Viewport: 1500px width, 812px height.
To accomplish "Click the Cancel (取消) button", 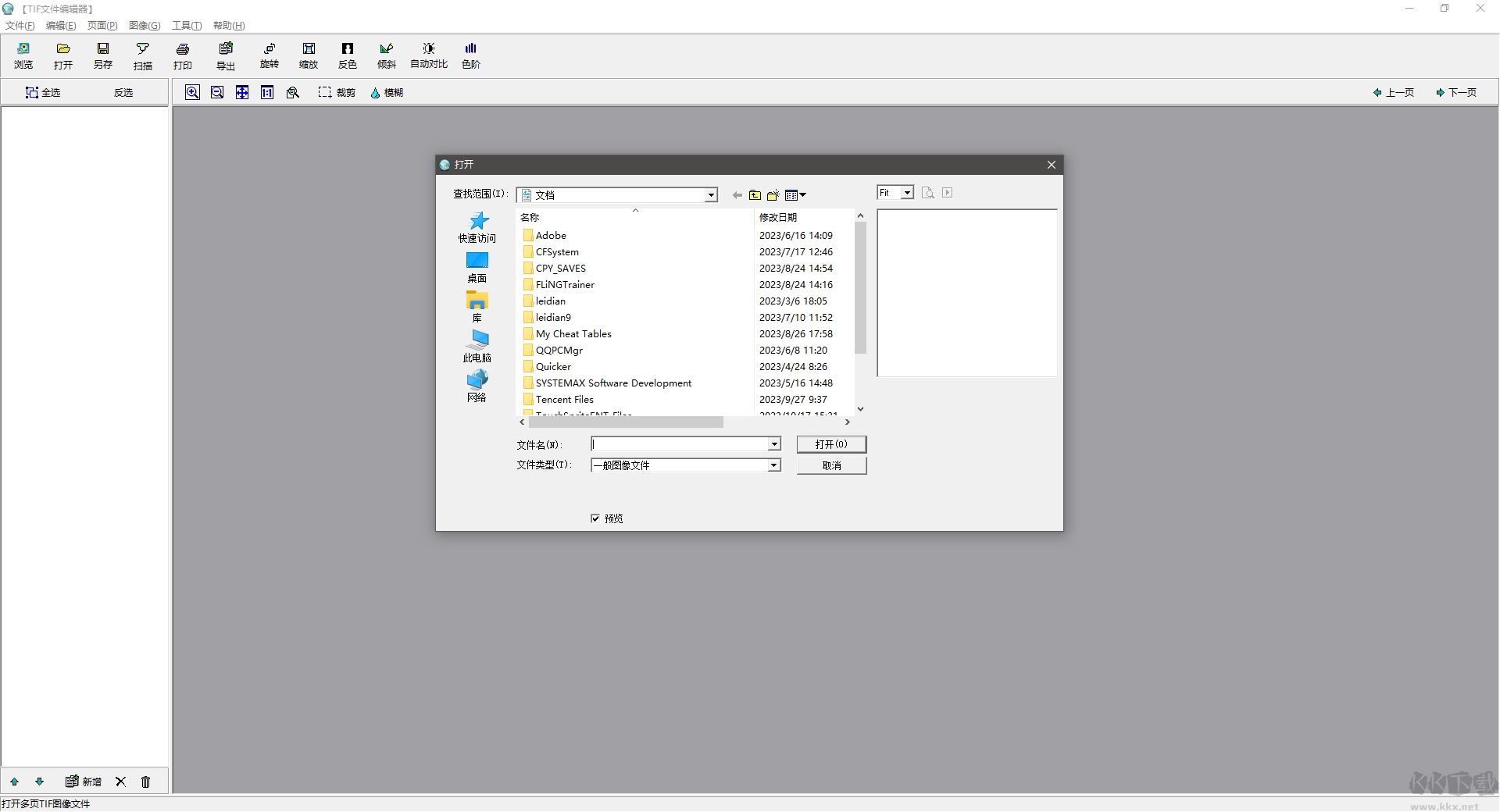I will coord(831,465).
